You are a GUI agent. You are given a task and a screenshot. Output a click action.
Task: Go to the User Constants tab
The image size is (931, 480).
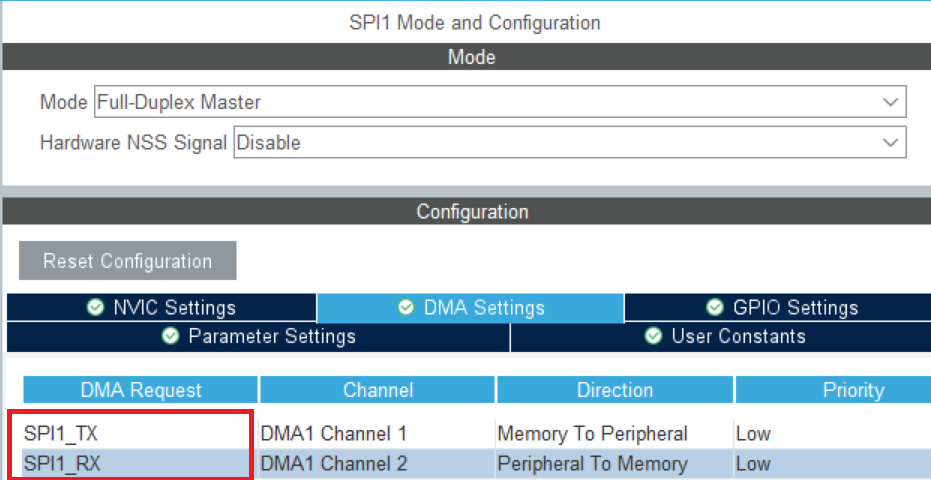tap(721, 337)
